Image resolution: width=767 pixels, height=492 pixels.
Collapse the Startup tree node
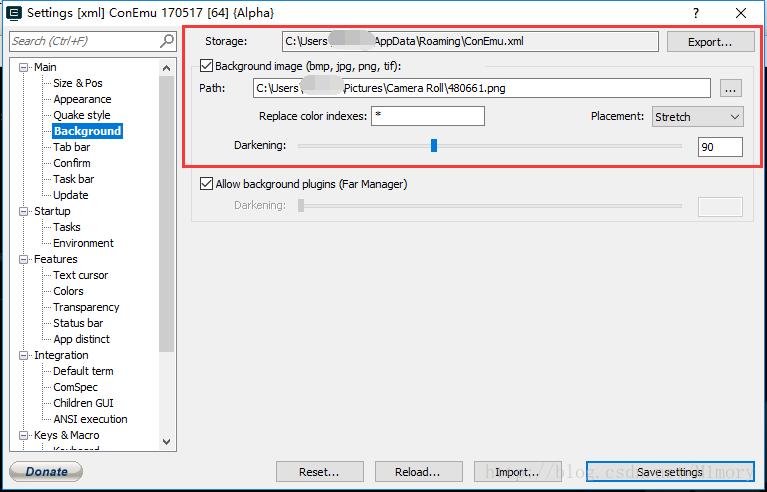(23, 211)
